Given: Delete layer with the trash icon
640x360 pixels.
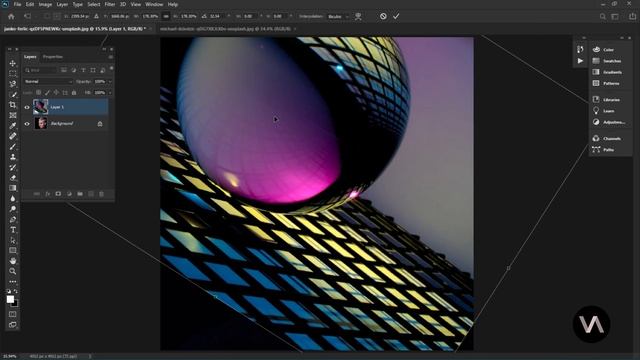Looking at the screenshot, I should (x=101, y=194).
